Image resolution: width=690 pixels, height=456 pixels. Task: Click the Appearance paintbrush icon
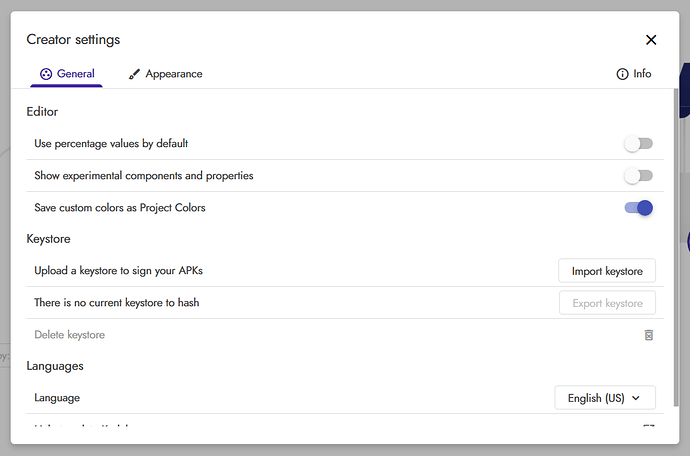point(134,74)
